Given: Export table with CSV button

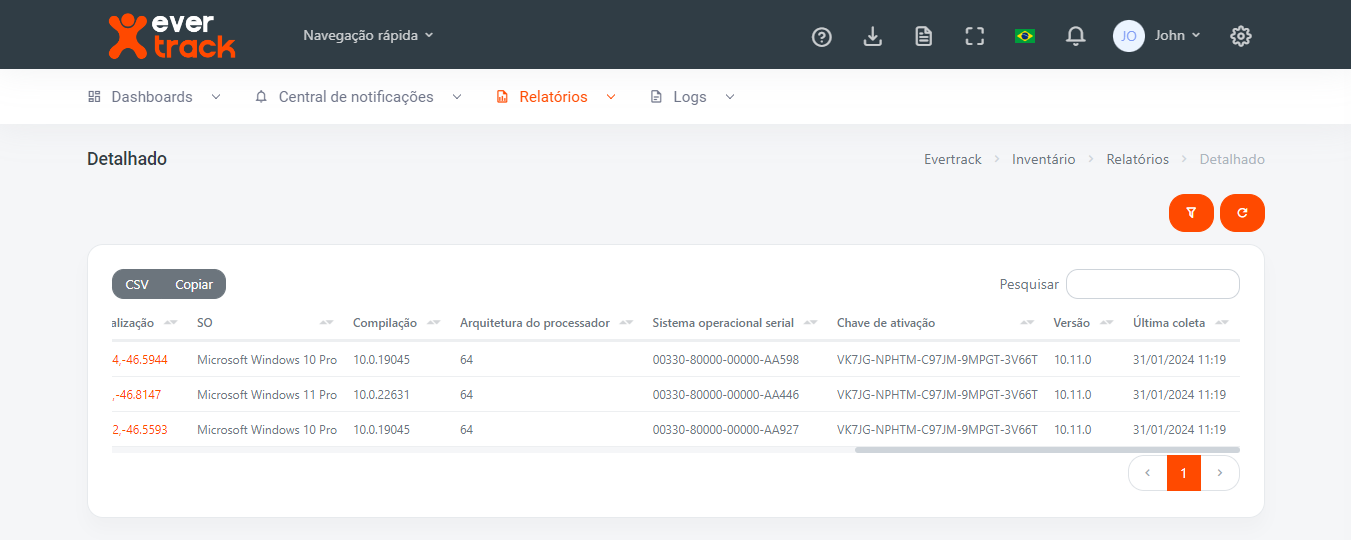Looking at the screenshot, I should click(137, 284).
